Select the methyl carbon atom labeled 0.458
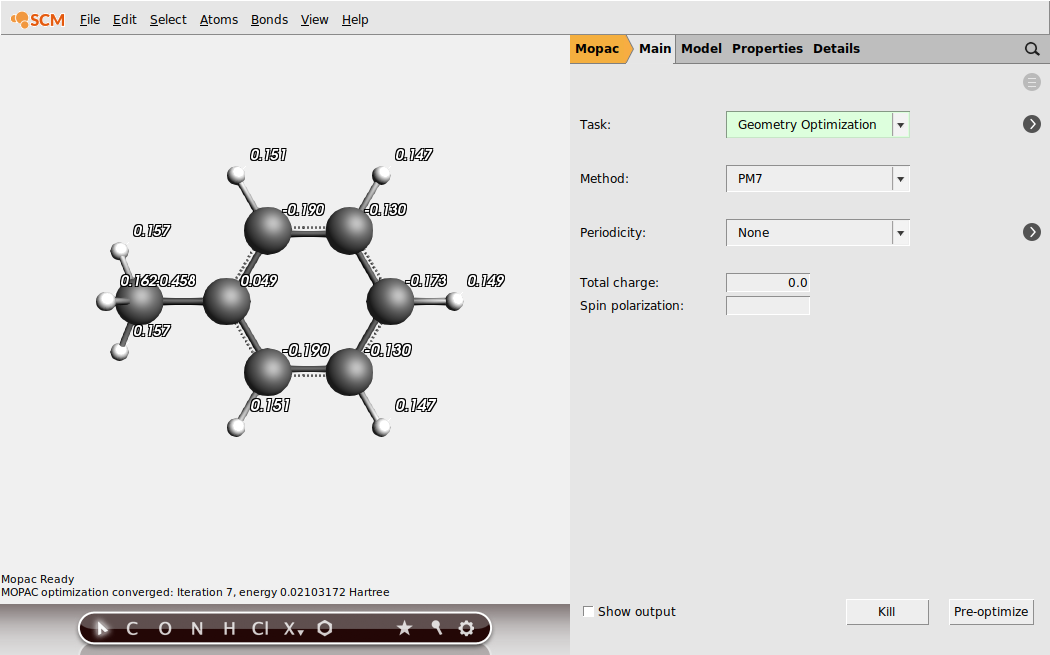1050x655 pixels. tap(140, 301)
